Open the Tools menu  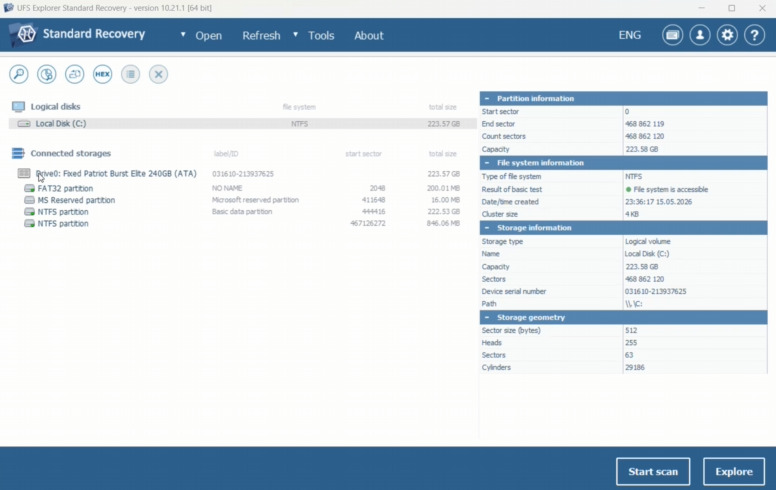click(x=321, y=36)
